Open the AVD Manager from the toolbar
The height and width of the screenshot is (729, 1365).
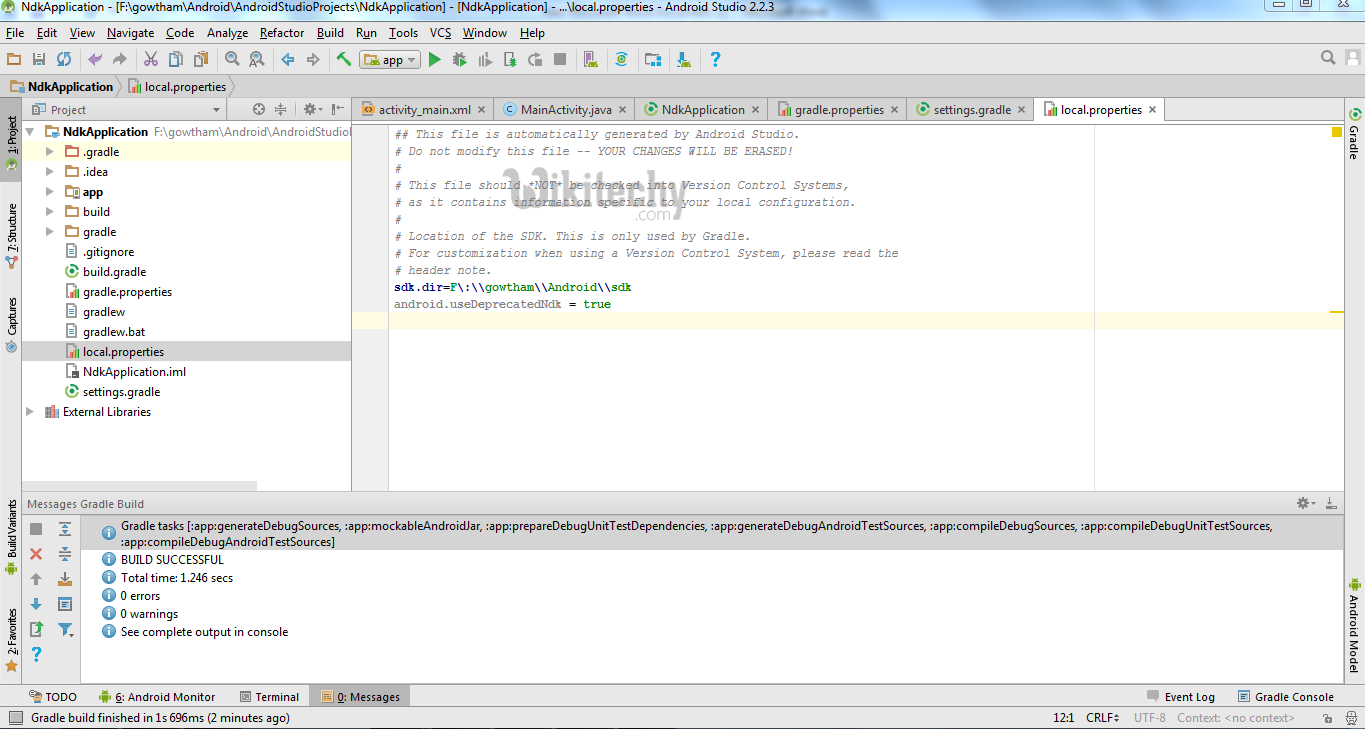tap(590, 60)
